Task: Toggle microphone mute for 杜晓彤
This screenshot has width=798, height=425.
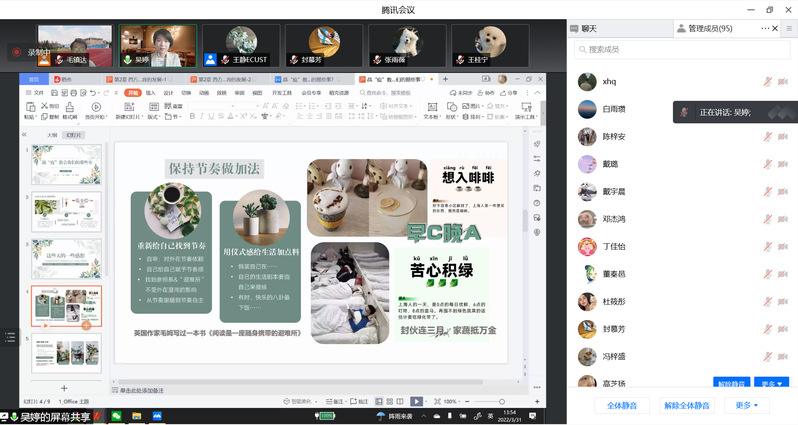Action: click(x=768, y=301)
